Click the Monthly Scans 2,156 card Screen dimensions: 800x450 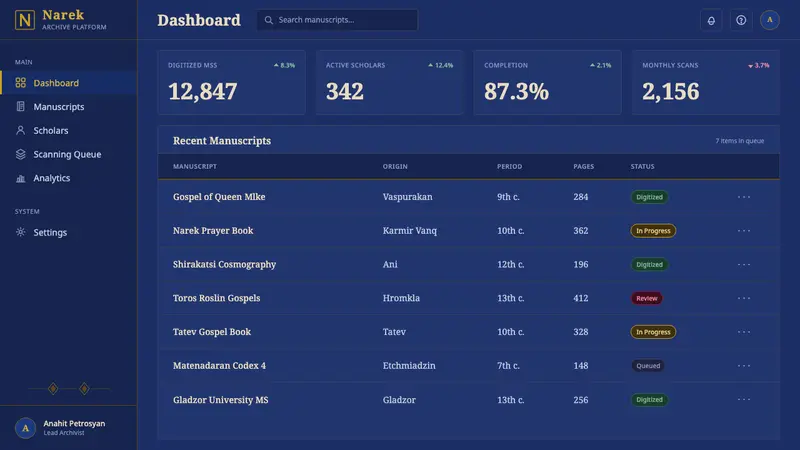point(706,82)
